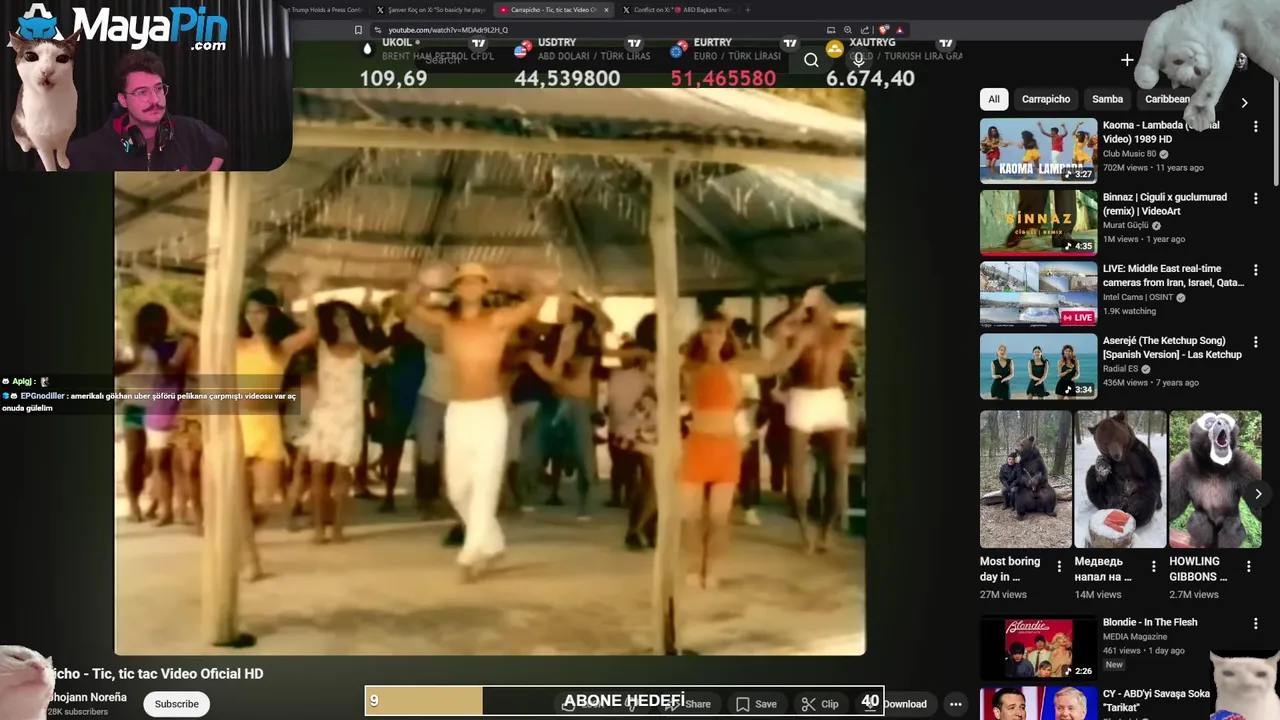This screenshot has height=720, width=1280.
Task: Click Kaoma - Lambada video title
Action: pos(1161,132)
